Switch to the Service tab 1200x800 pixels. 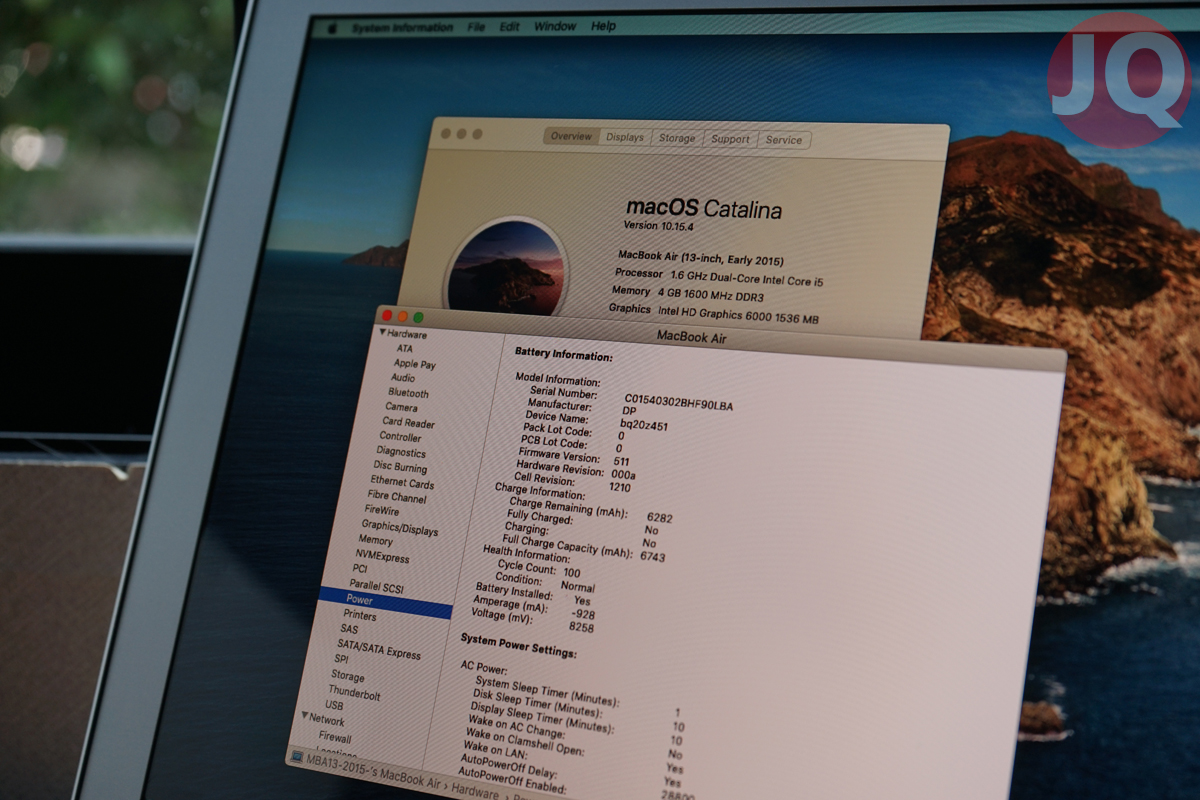point(784,140)
